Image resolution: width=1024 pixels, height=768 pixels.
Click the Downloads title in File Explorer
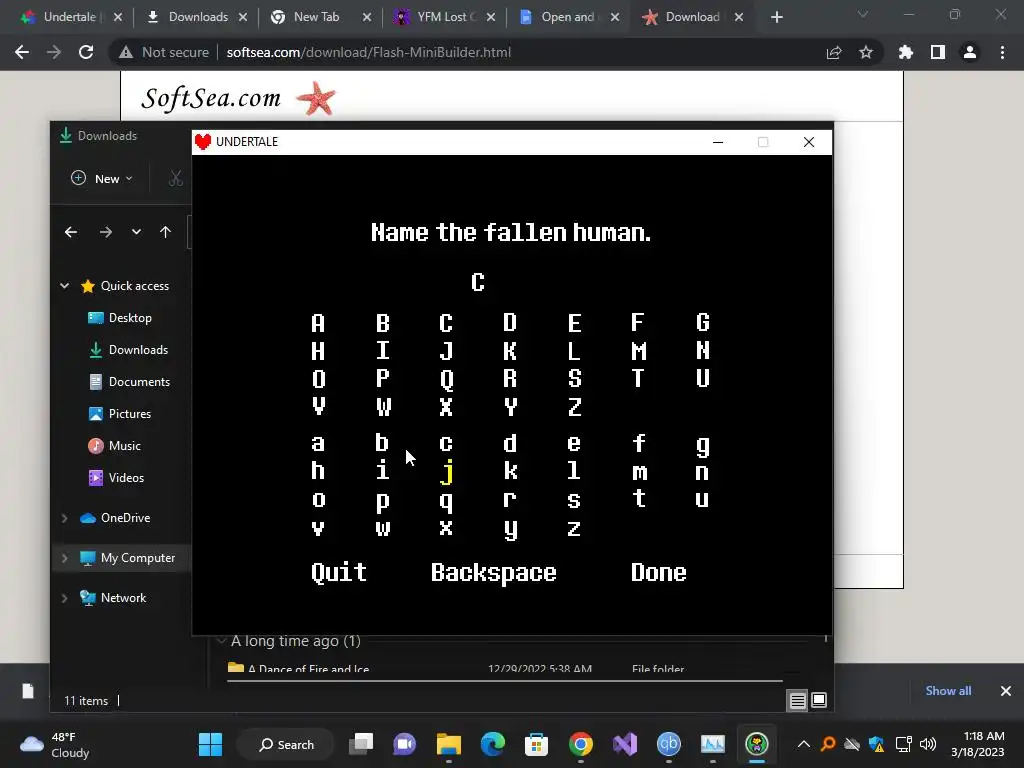point(107,136)
